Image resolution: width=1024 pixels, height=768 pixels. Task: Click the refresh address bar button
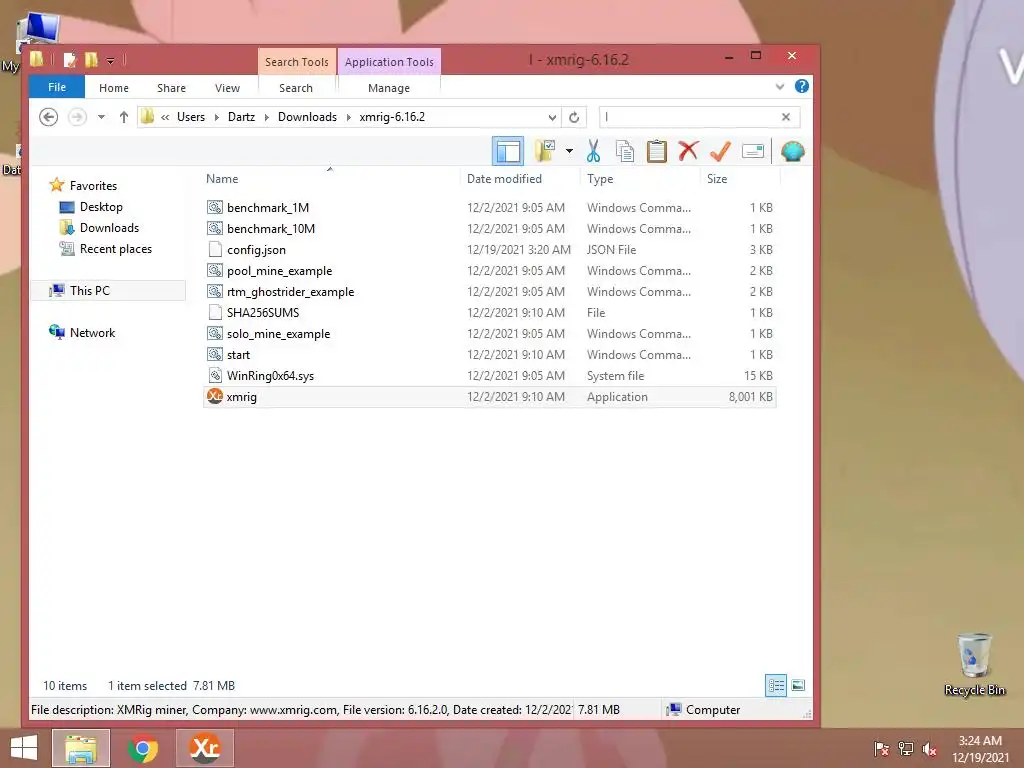pyautogui.click(x=574, y=117)
